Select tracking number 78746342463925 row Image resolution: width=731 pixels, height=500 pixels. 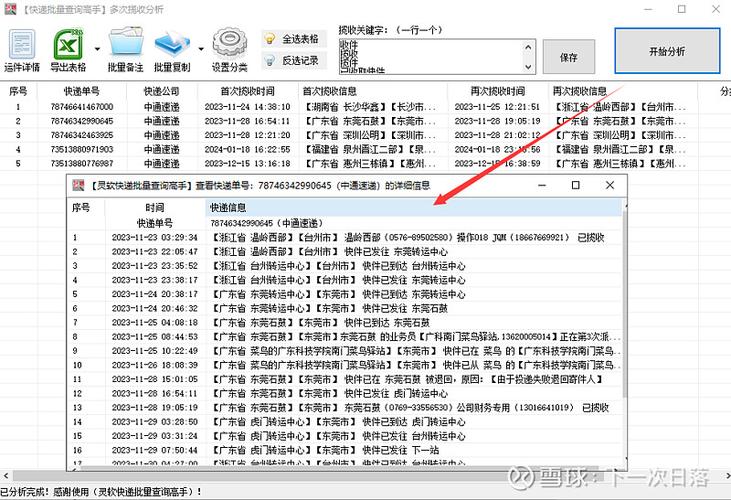pyautogui.click(x=82, y=135)
